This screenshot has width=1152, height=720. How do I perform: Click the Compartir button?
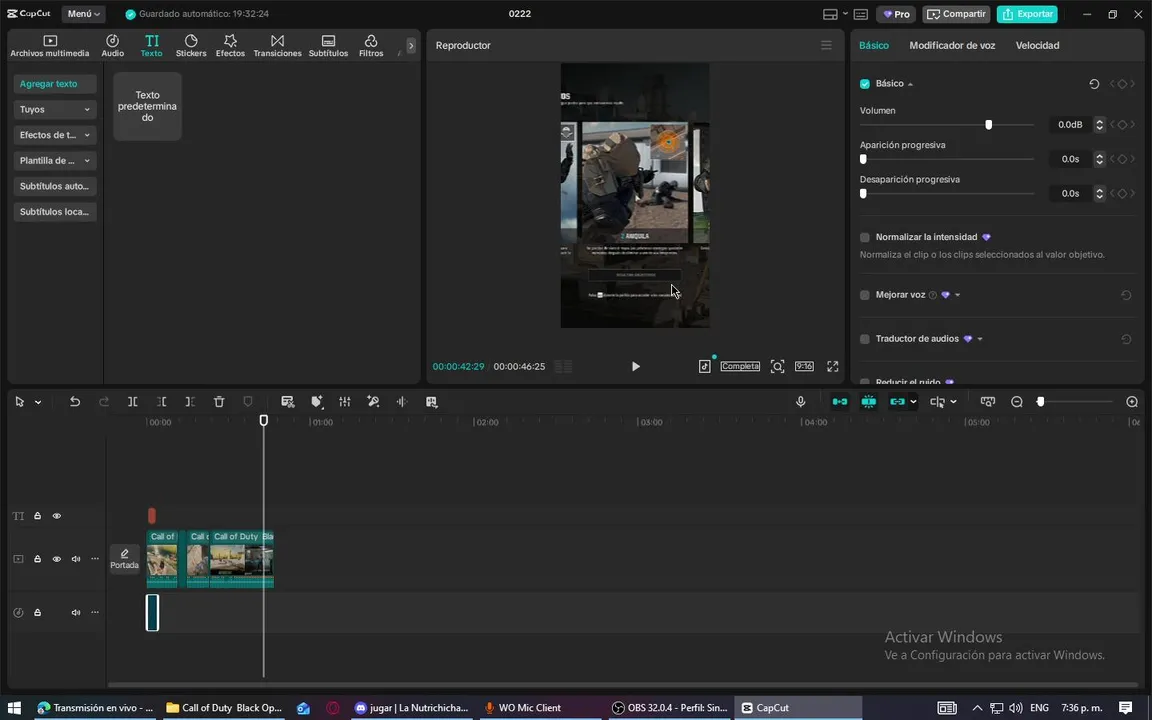coord(957,14)
